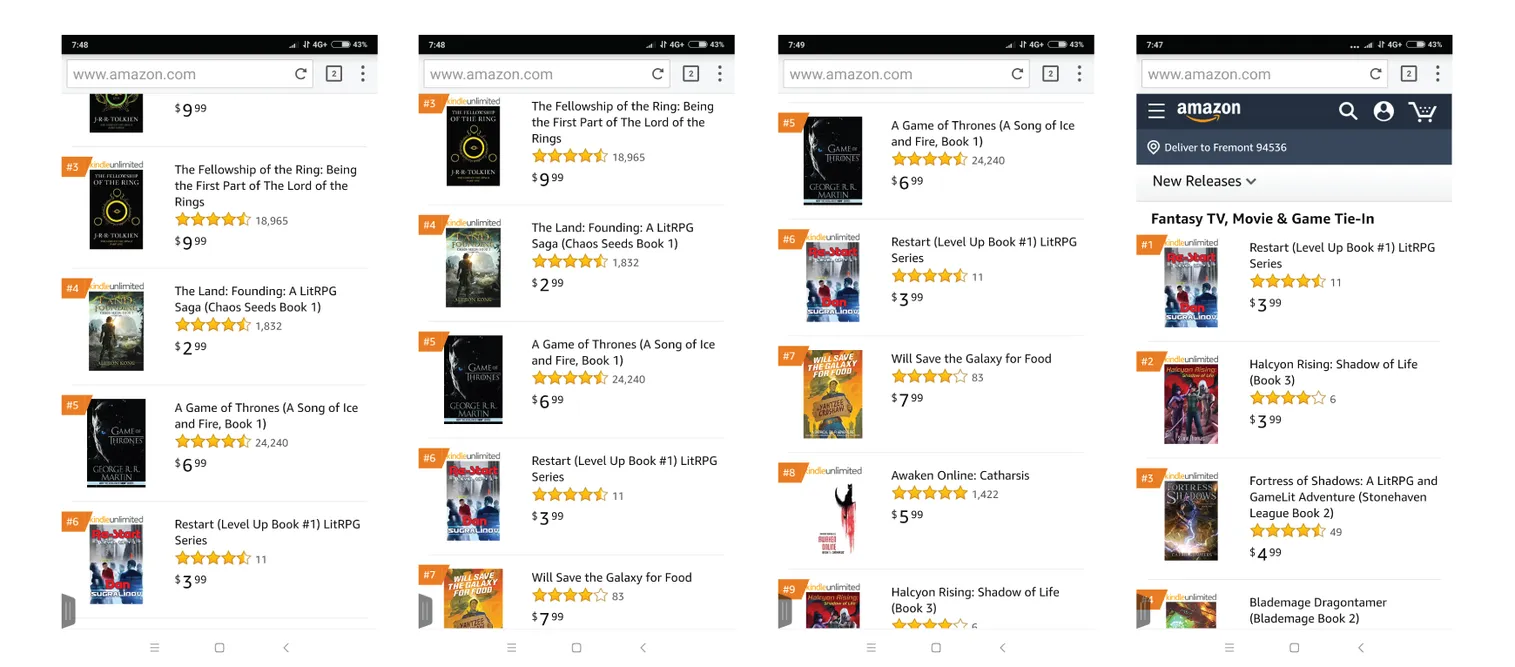Open the hamburger menu beside the Amazon logo
The image size is (1515, 667).
coord(1156,111)
